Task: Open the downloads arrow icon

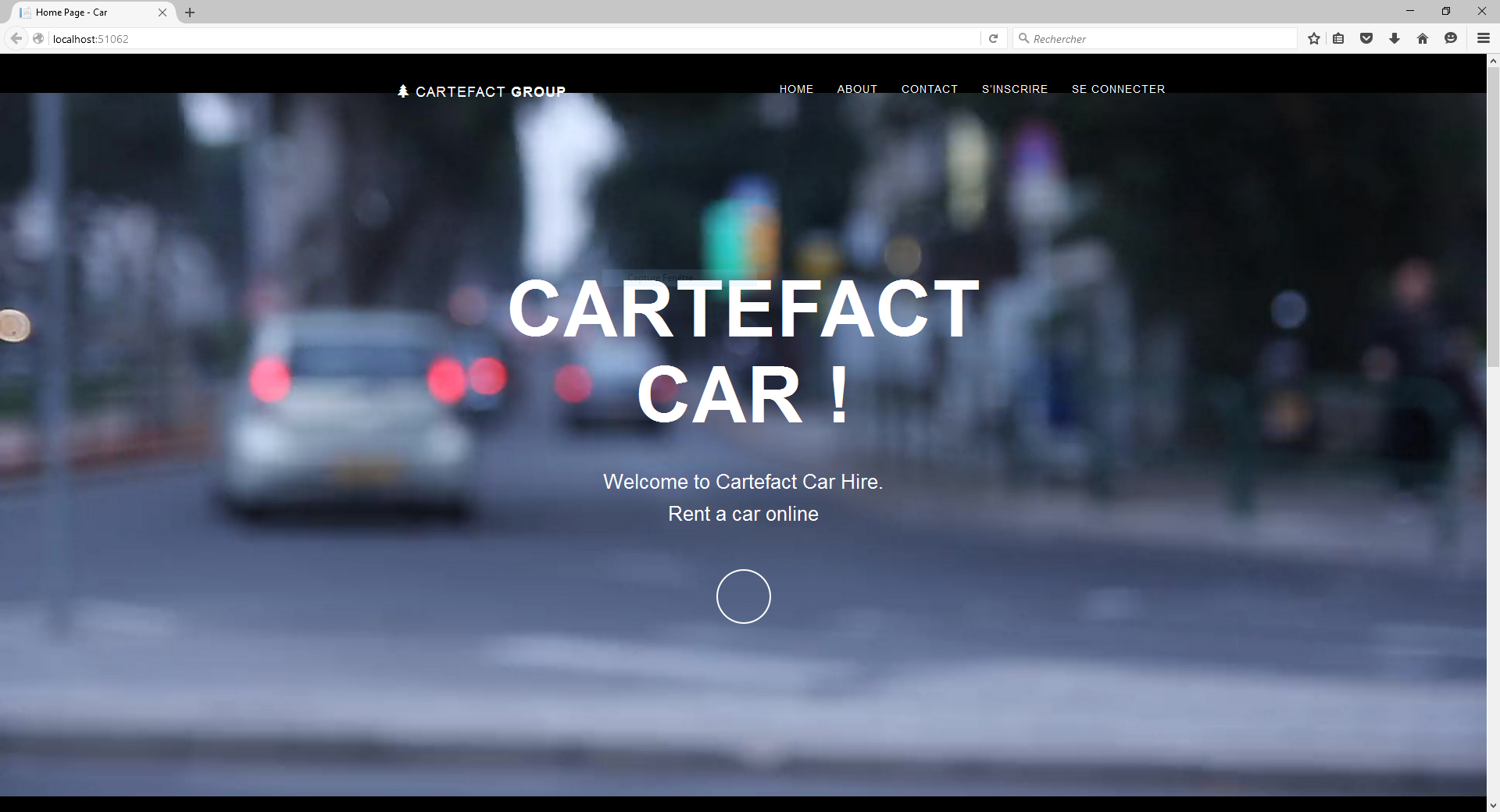Action: coord(1395,38)
